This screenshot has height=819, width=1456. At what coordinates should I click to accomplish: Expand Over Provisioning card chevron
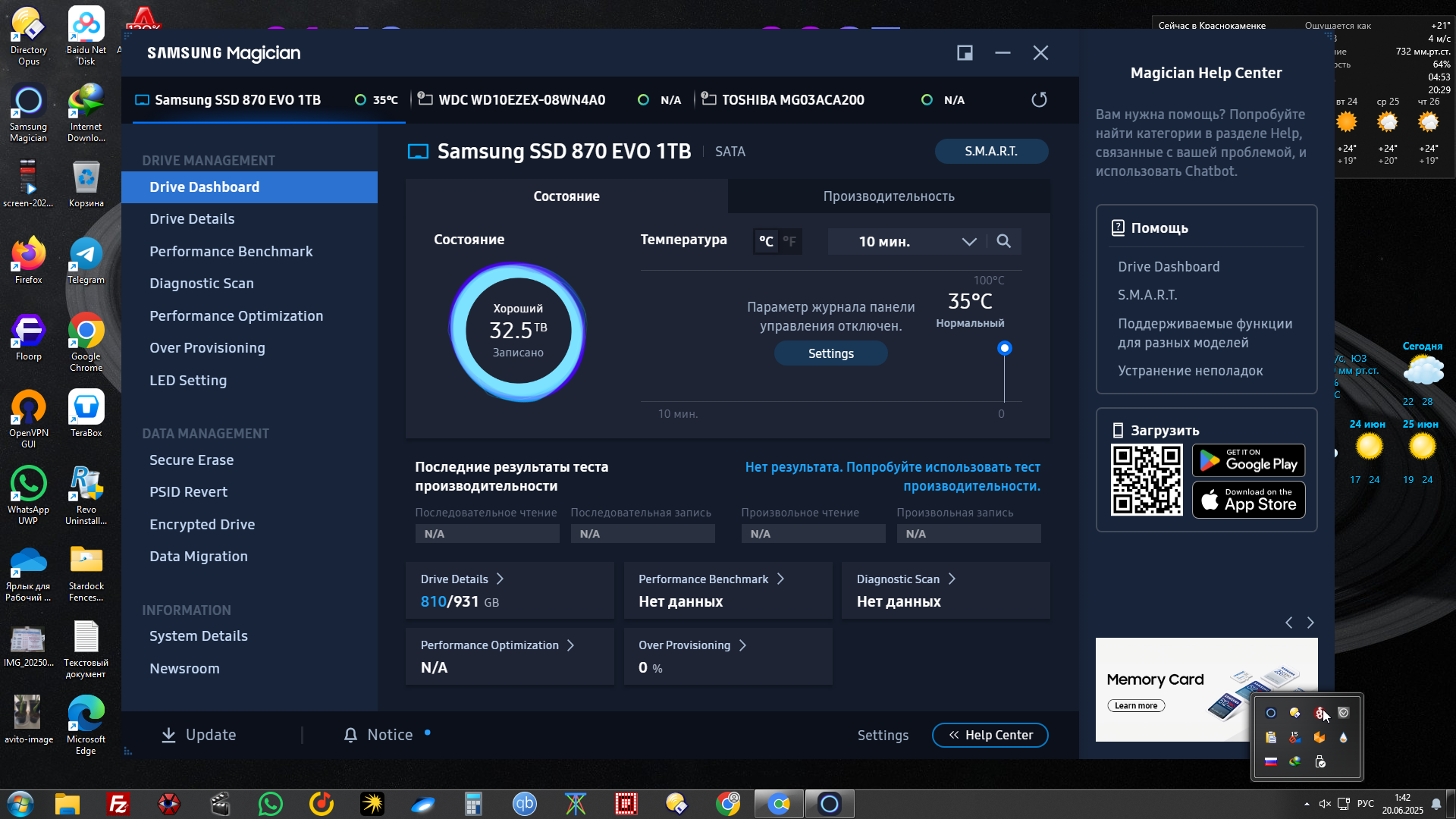742,645
